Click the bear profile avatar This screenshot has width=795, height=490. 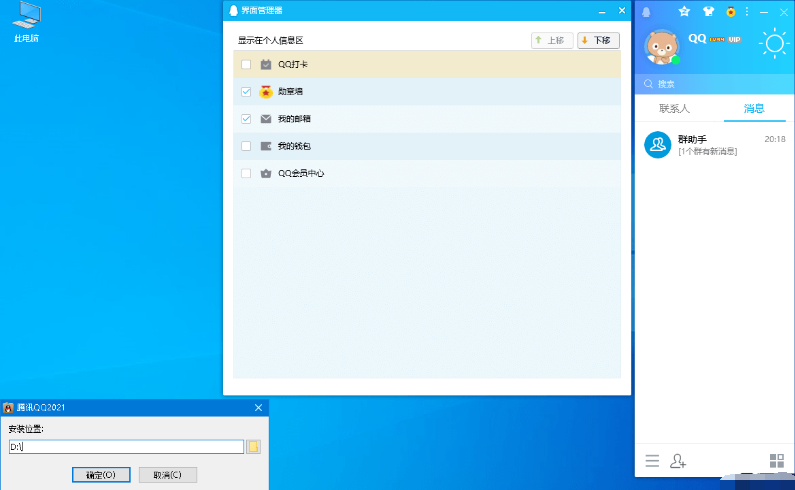(661, 47)
